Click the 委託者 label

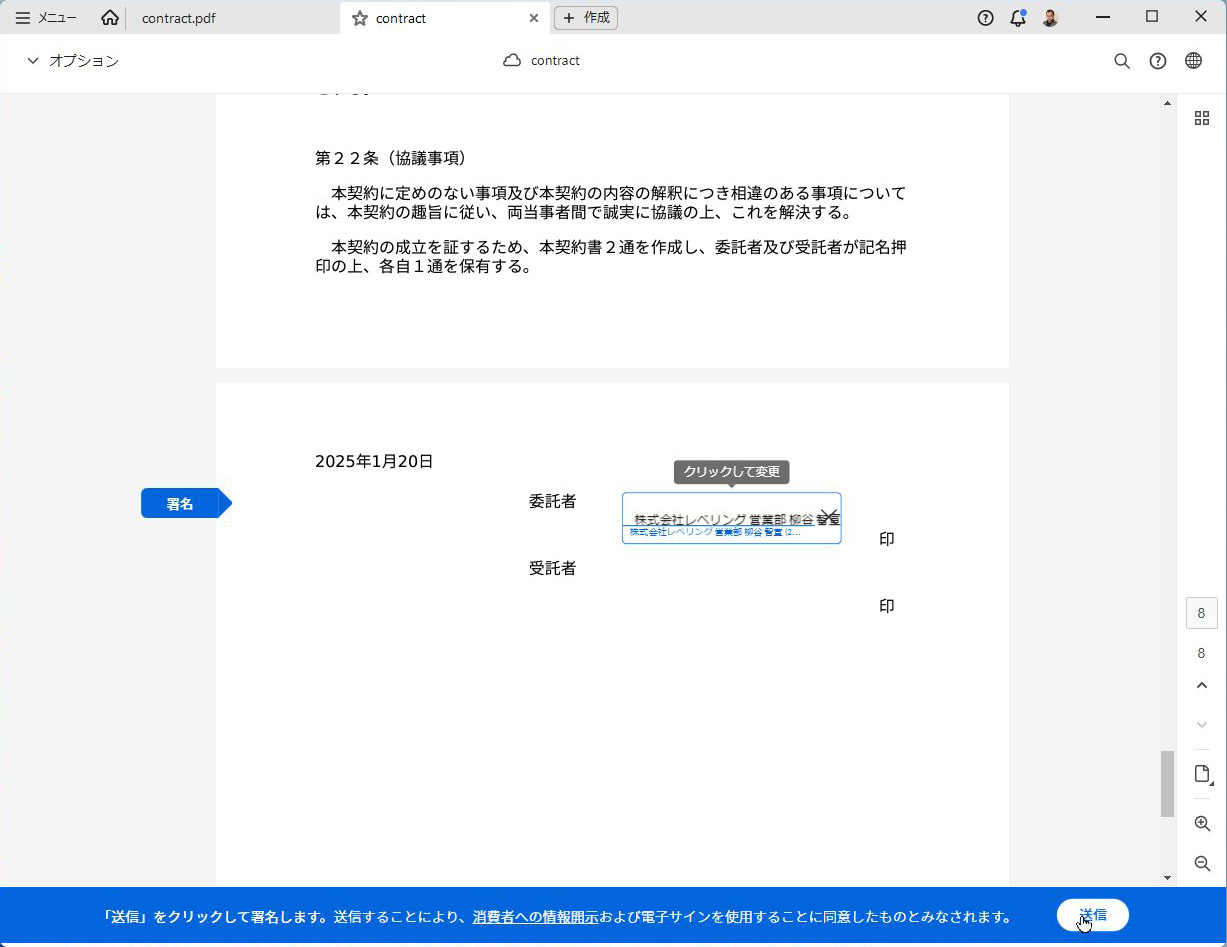(x=552, y=502)
